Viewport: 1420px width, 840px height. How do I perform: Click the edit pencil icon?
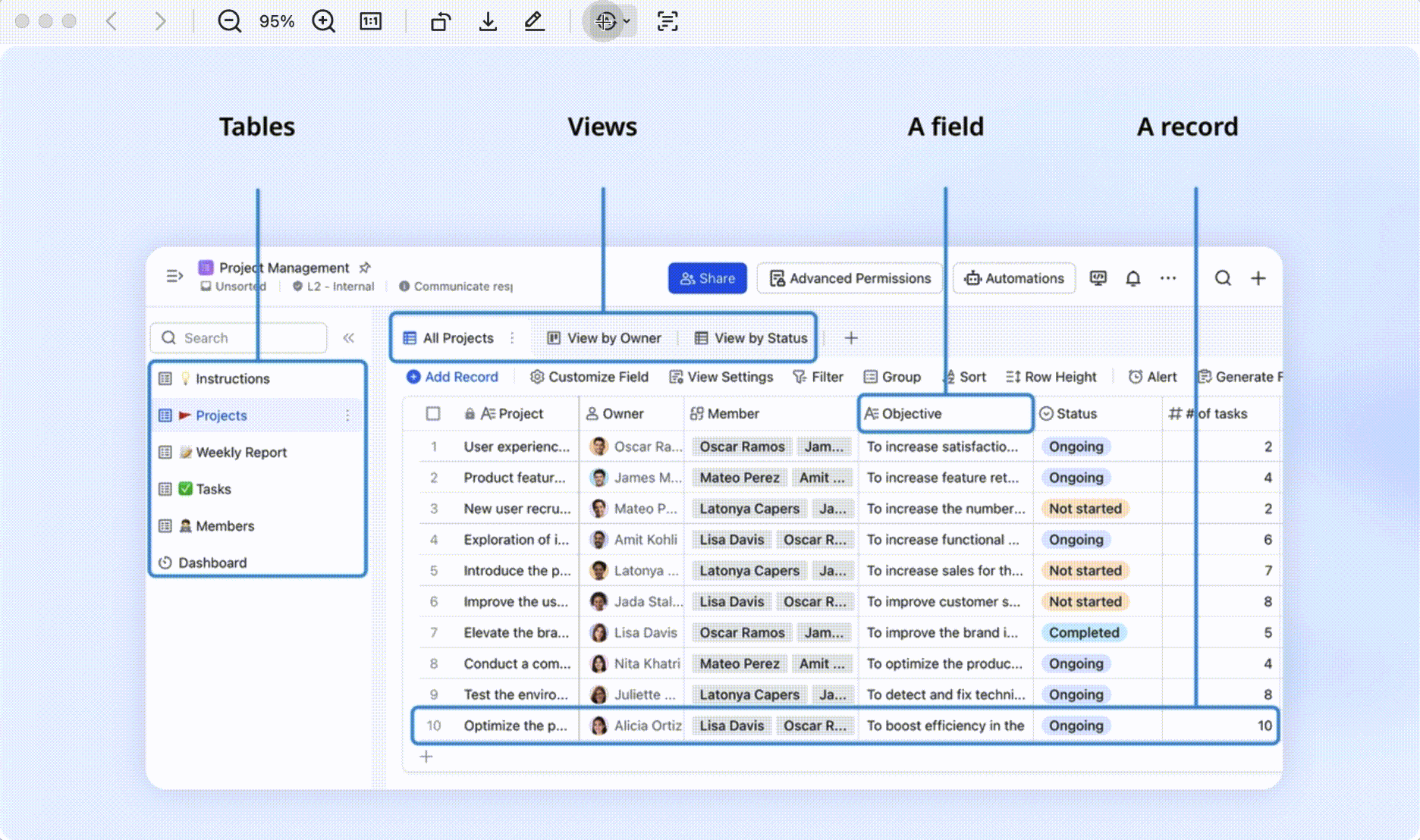click(534, 21)
